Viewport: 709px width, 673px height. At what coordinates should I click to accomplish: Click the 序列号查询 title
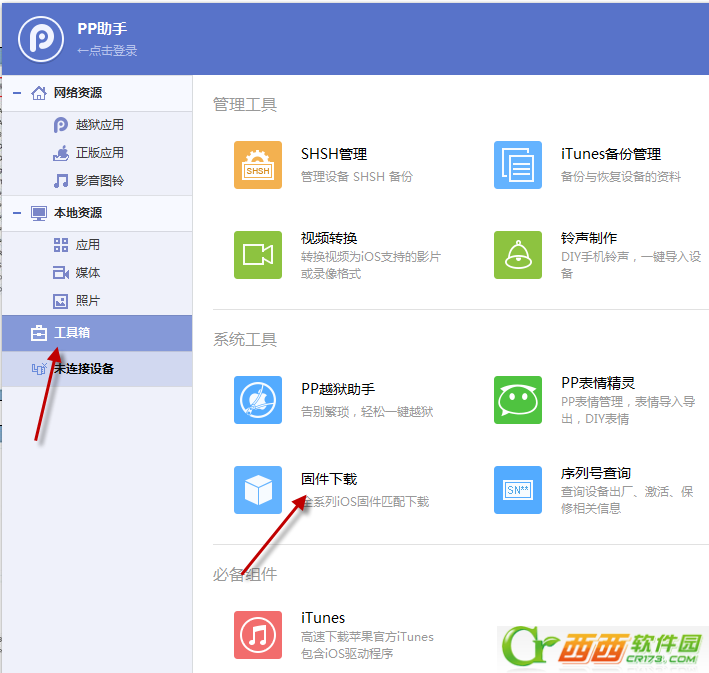tap(596, 474)
